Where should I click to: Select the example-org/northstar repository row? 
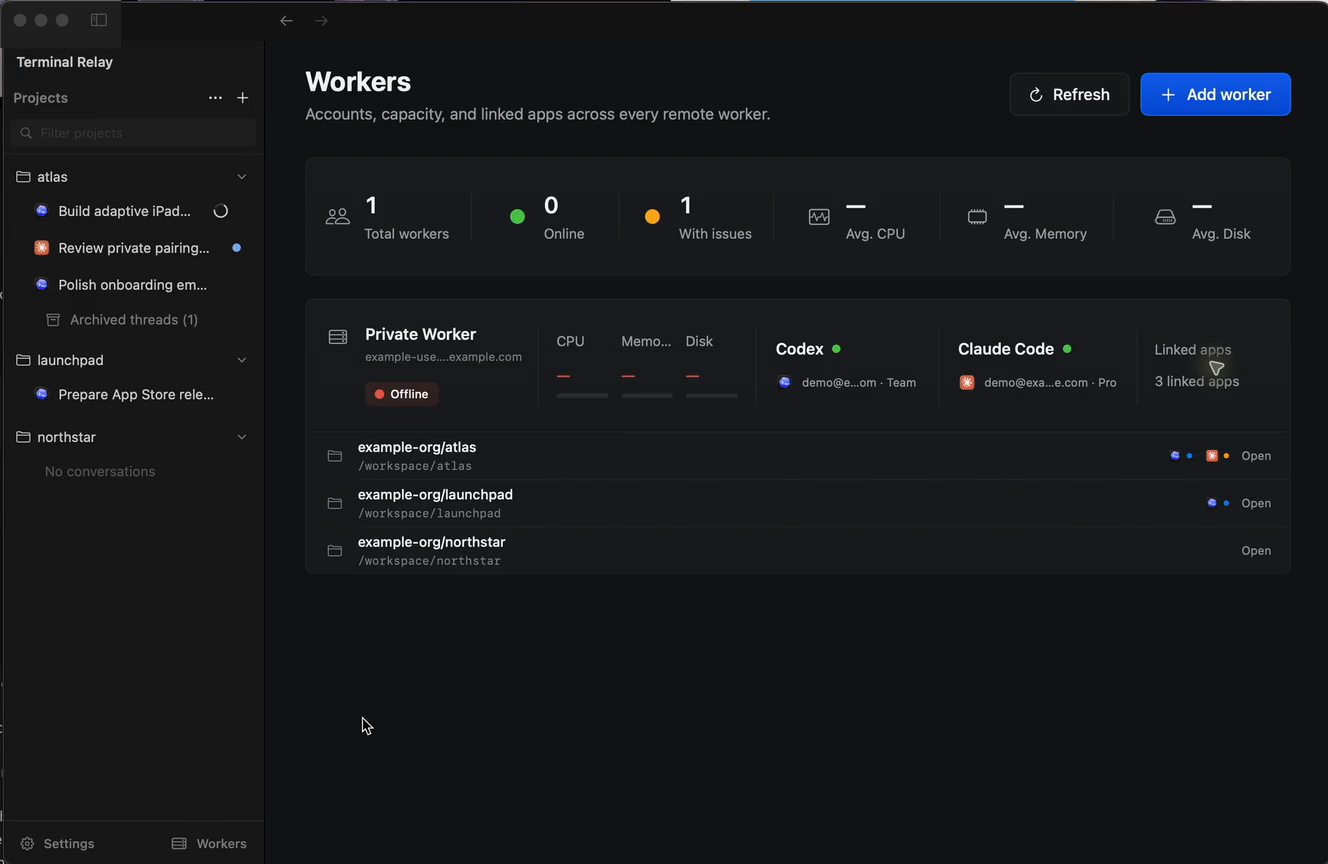tap(798, 551)
